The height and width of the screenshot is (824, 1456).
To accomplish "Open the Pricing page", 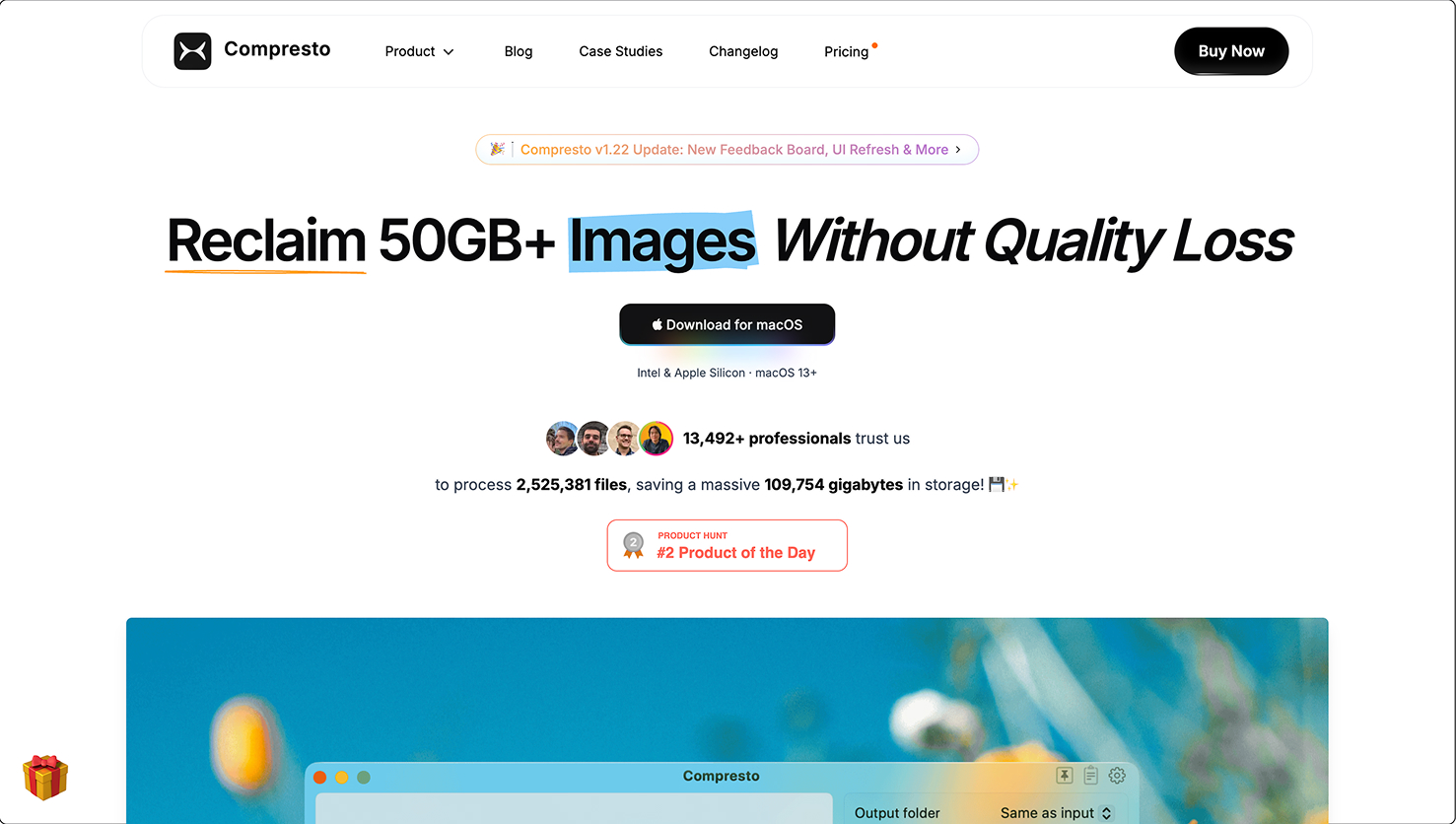I will 847,51.
